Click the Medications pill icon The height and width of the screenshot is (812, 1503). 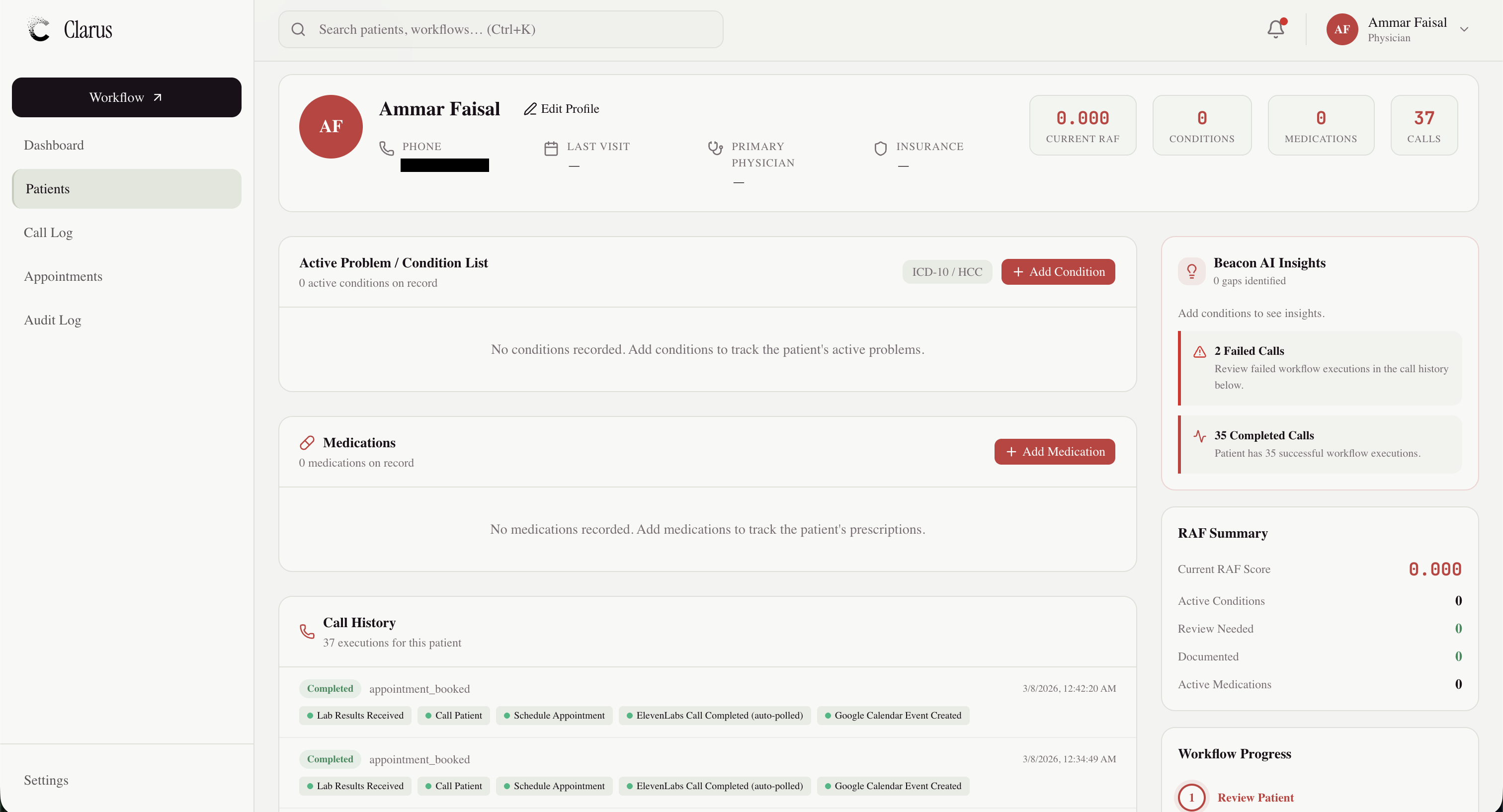pyautogui.click(x=307, y=443)
